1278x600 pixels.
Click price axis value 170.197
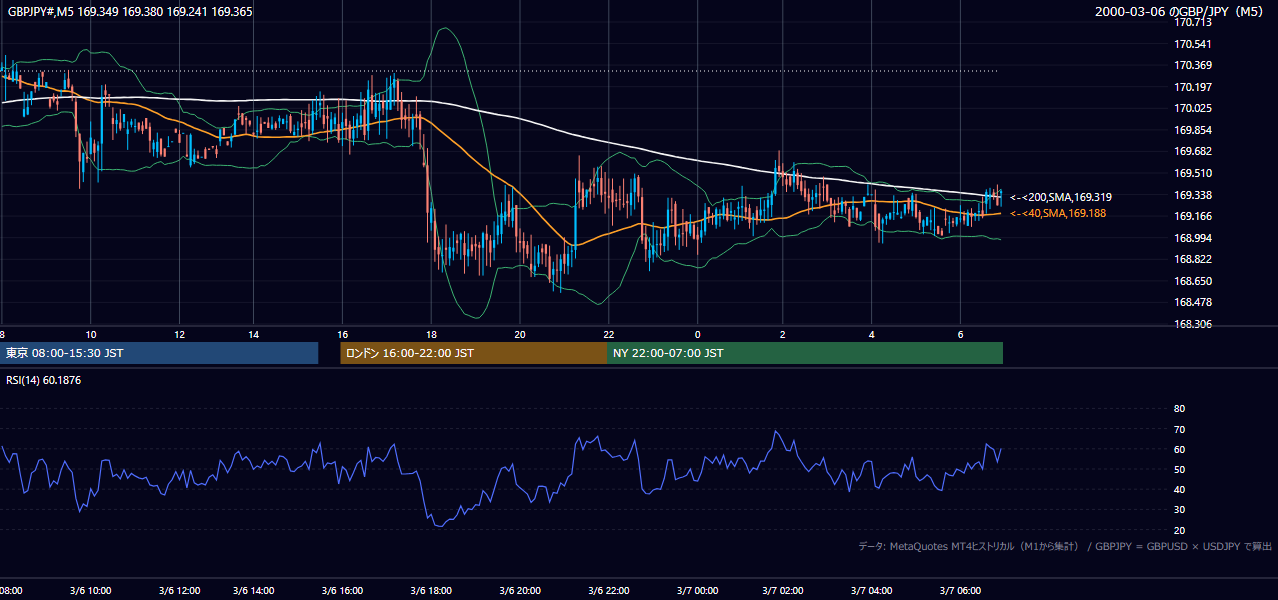(1193, 87)
